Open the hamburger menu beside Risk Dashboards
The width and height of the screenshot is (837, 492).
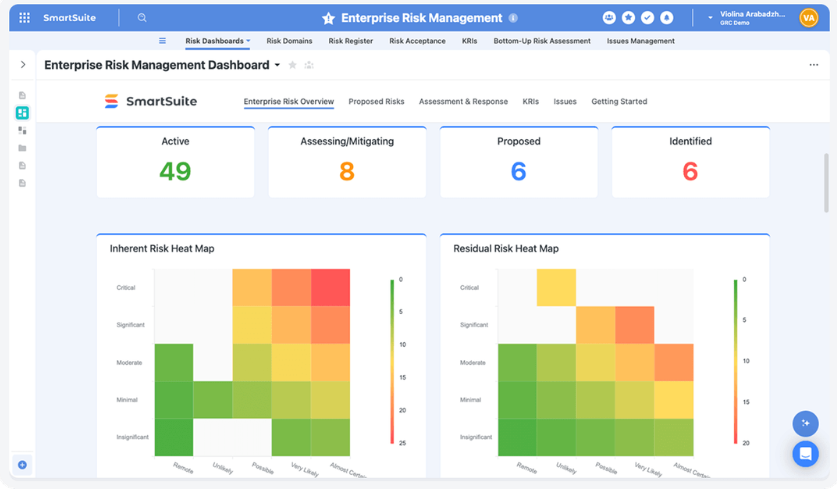162,41
